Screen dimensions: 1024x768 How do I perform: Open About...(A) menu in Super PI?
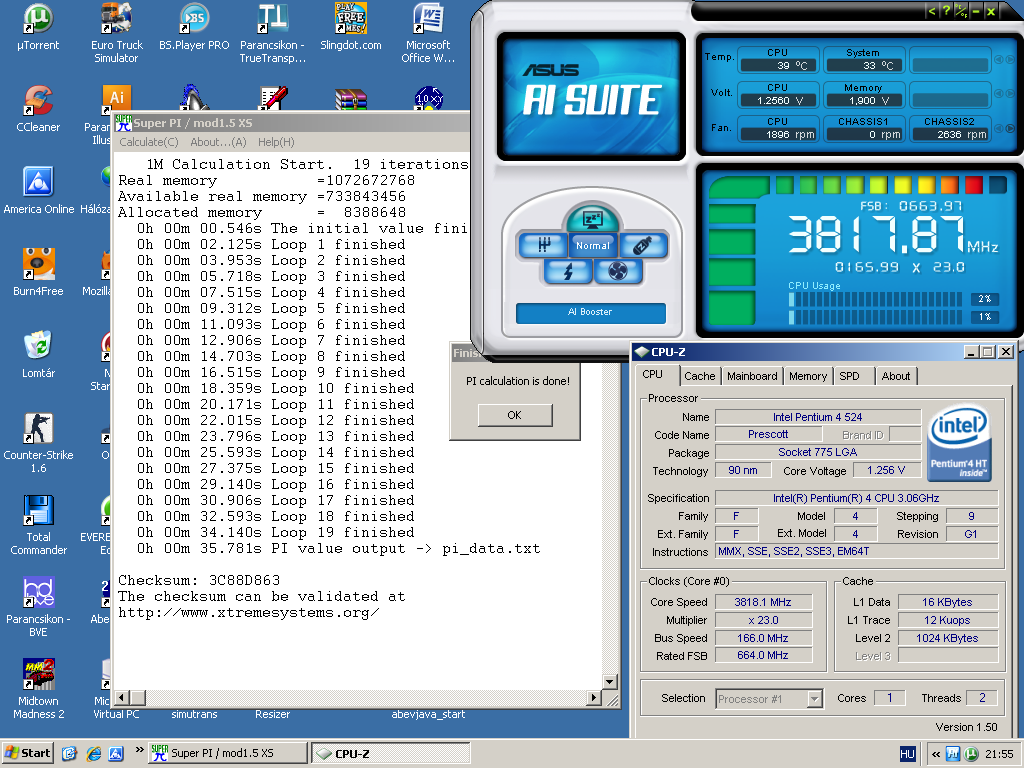(218, 142)
